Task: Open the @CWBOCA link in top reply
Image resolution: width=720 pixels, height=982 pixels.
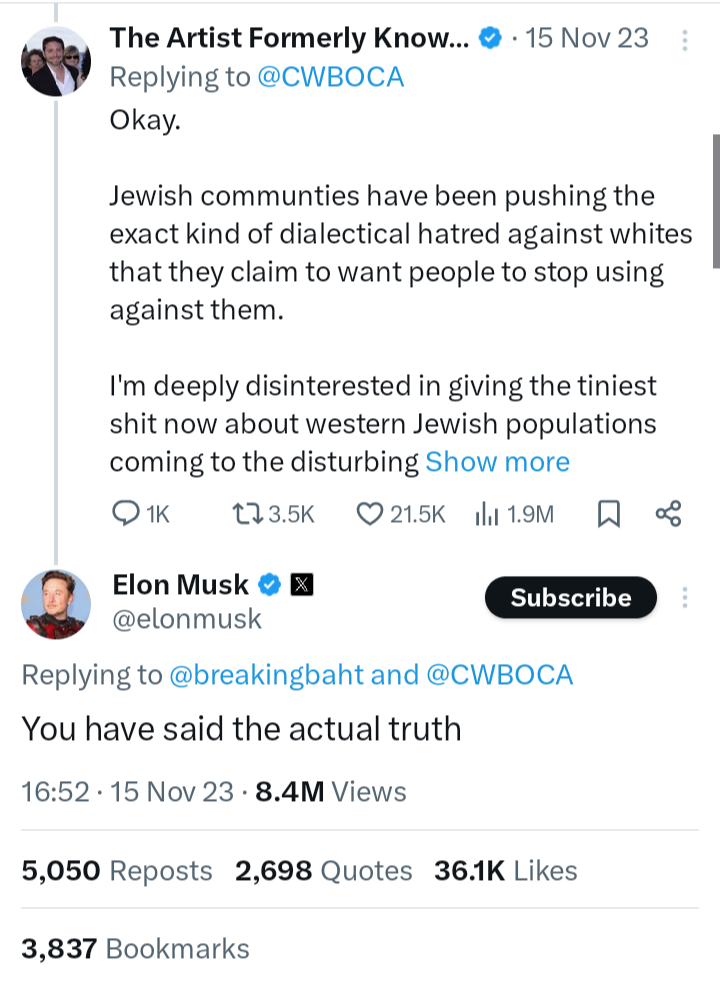Action: [x=331, y=78]
